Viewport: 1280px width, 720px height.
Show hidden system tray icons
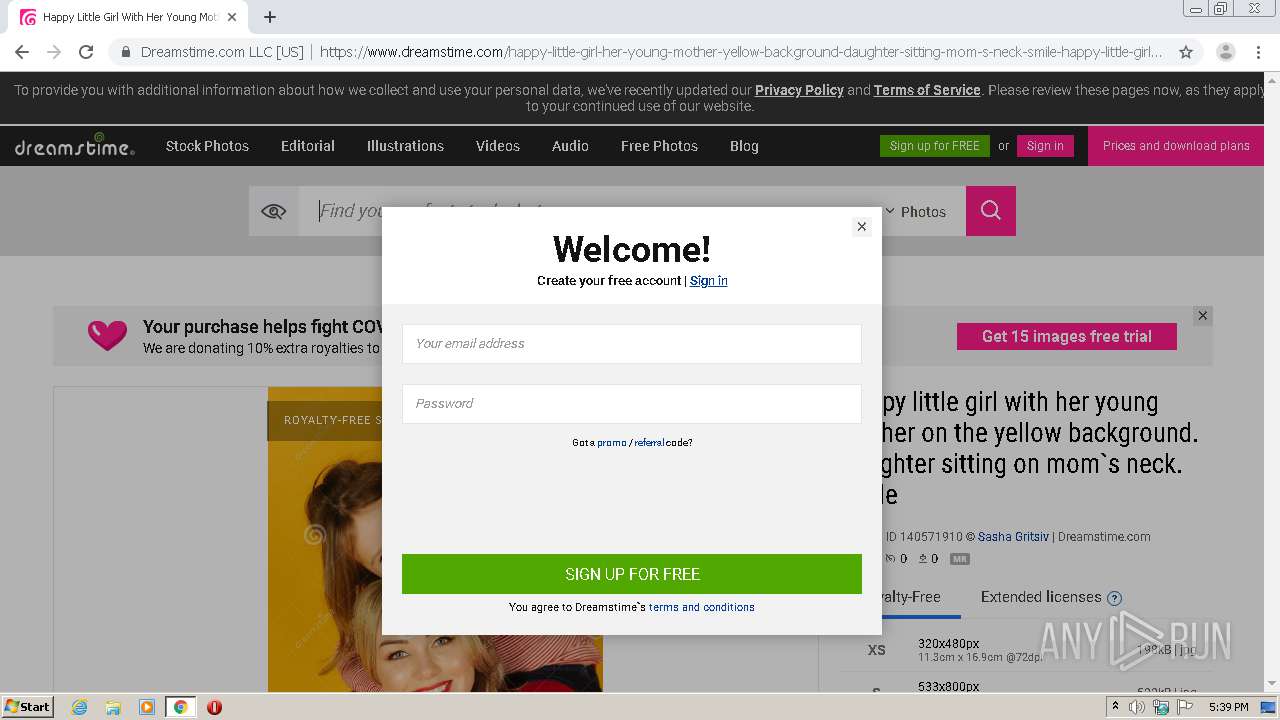click(x=1115, y=706)
